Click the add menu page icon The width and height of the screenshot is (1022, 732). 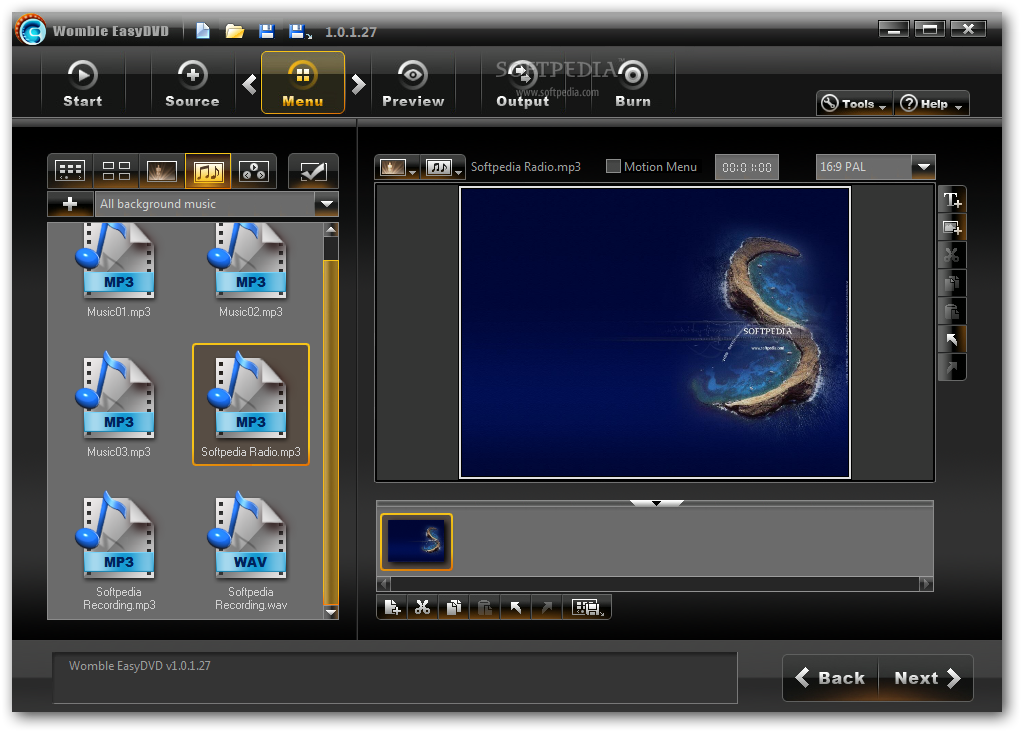[x=392, y=608]
